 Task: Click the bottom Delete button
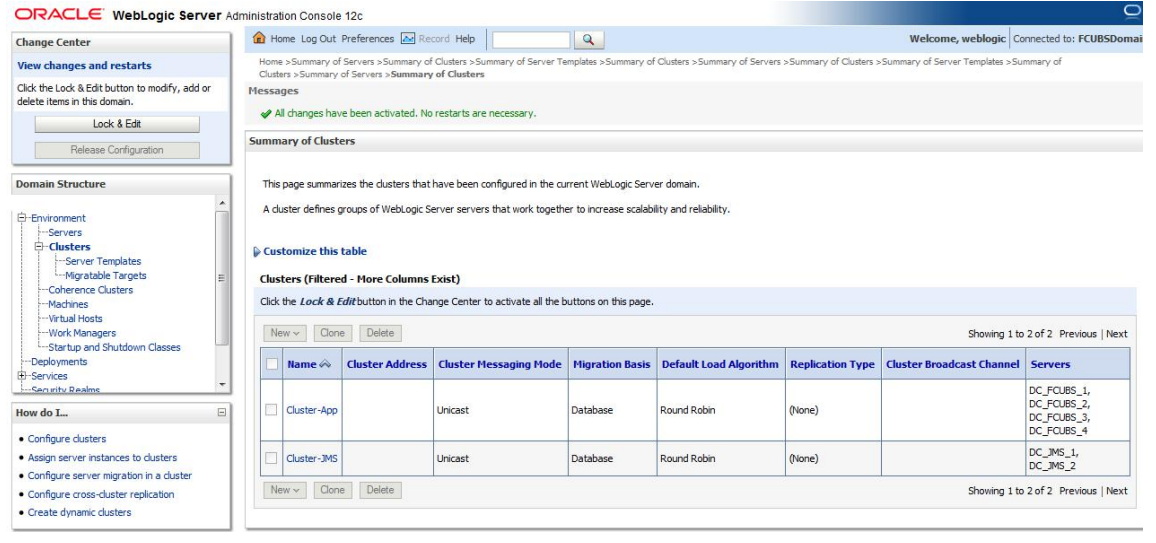point(380,490)
